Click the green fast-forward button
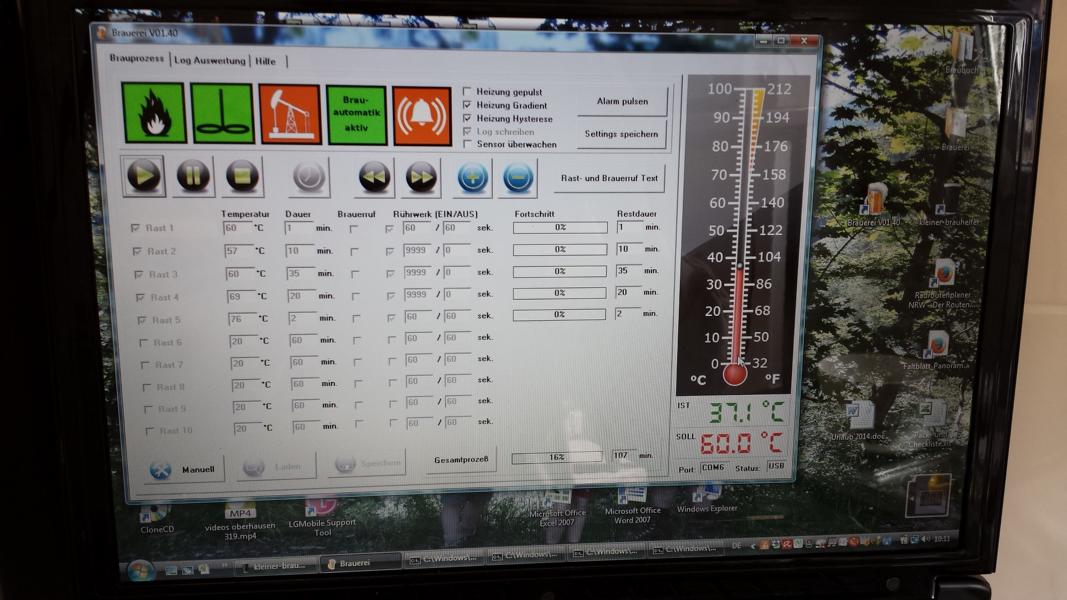This screenshot has width=1067, height=600. pos(422,178)
